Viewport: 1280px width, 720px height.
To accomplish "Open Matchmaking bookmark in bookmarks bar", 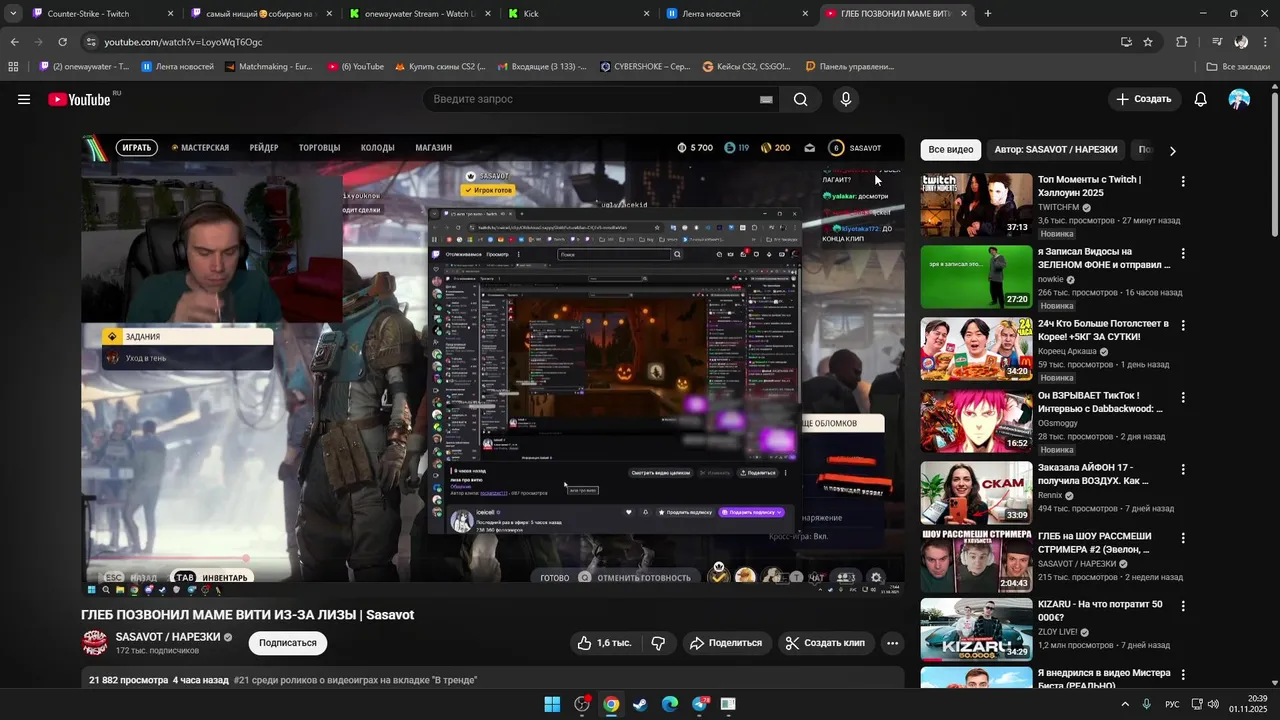I will click(268, 67).
